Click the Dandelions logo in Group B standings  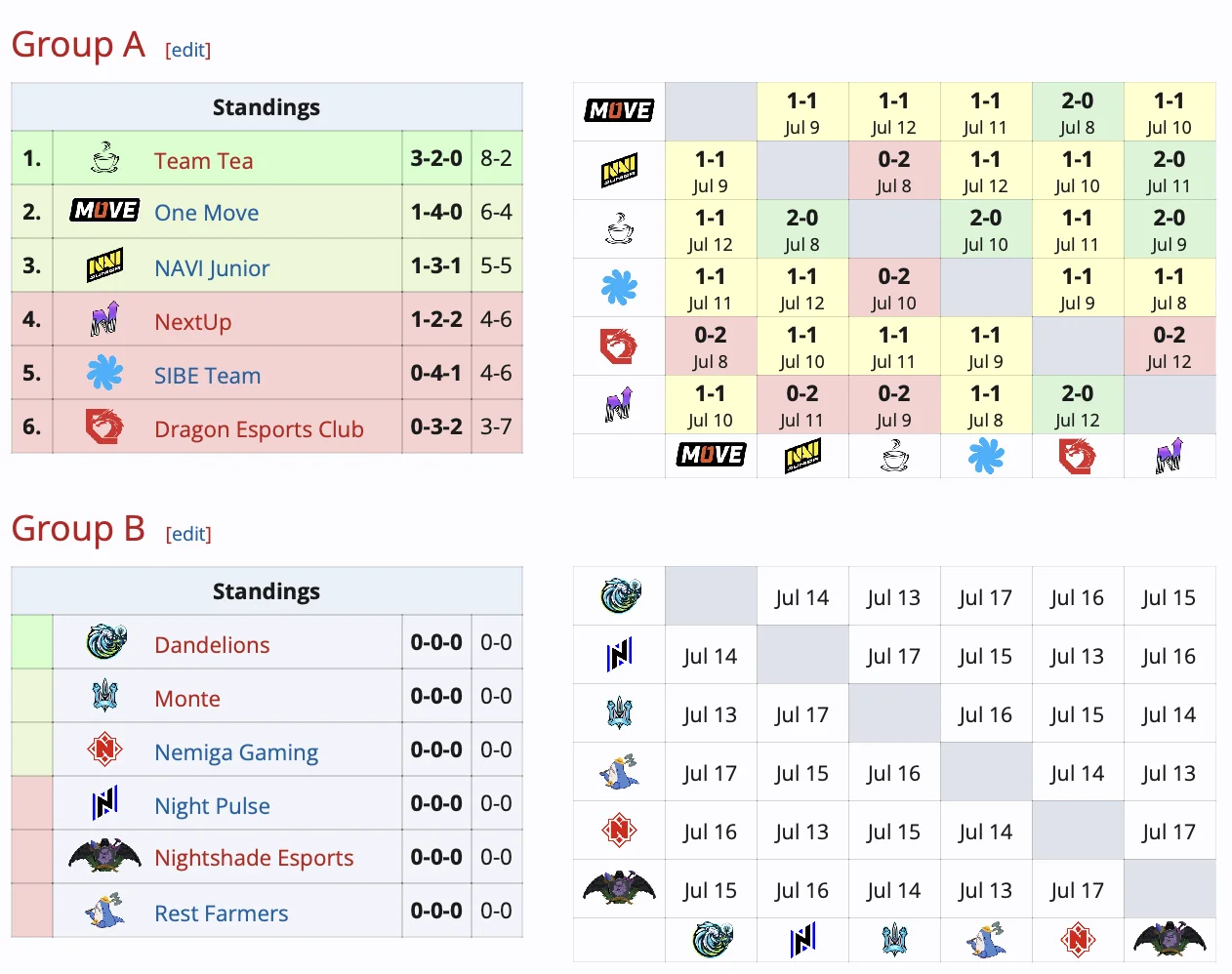point(105,642)
